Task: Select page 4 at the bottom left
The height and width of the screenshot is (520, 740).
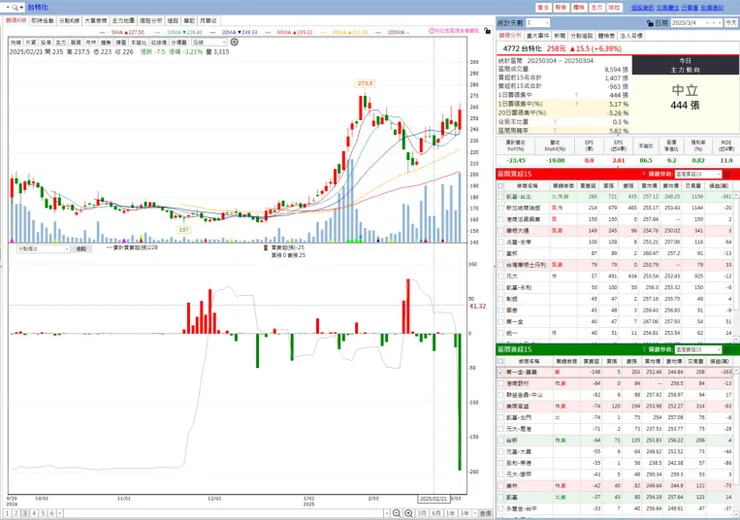Action: pyautogui.click(x=34, y=513)
